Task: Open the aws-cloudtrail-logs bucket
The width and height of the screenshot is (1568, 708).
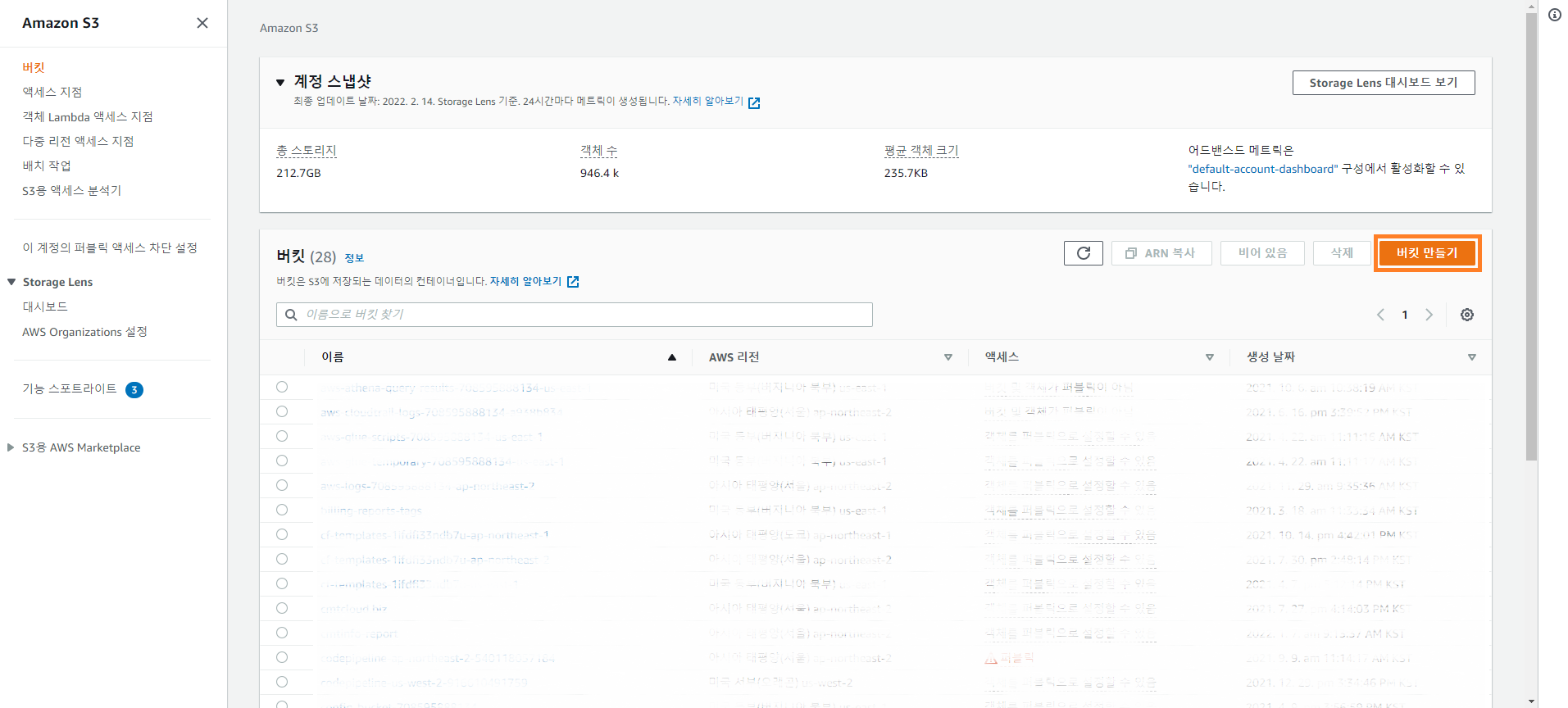Action: [x=441, y=412]
